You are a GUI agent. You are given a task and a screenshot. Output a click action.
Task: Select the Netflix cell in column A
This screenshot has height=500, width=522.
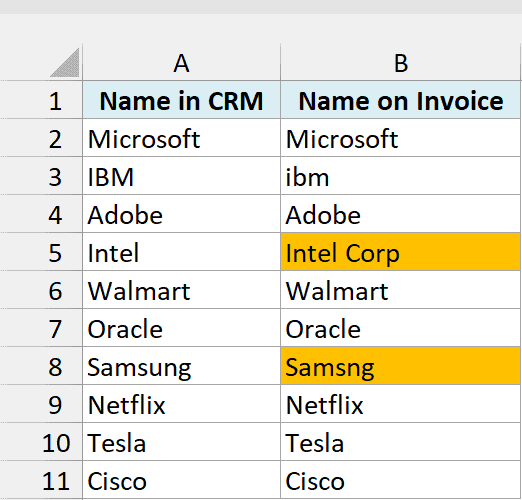pos(182,404)
